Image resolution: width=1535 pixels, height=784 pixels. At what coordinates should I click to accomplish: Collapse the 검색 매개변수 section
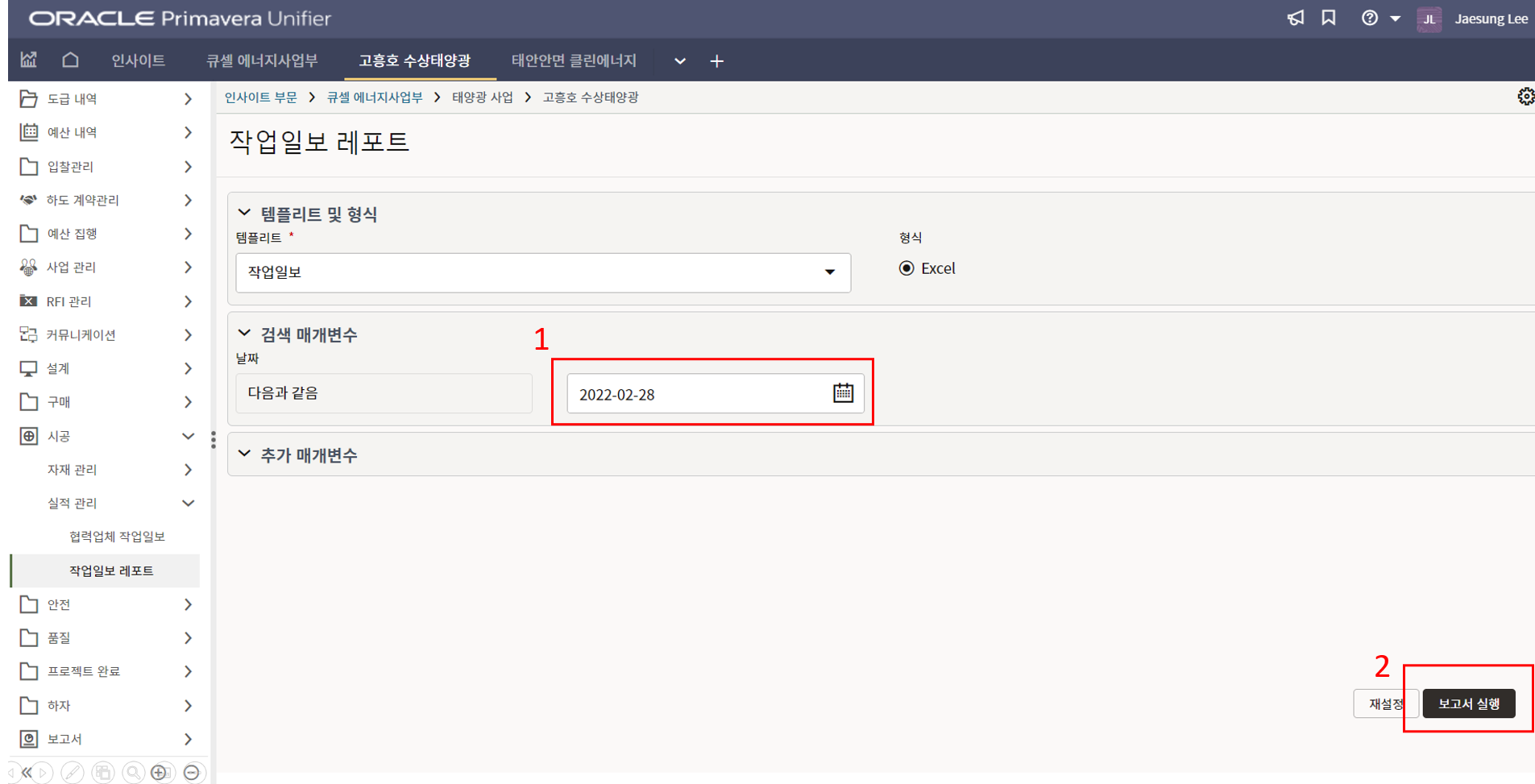244,334
